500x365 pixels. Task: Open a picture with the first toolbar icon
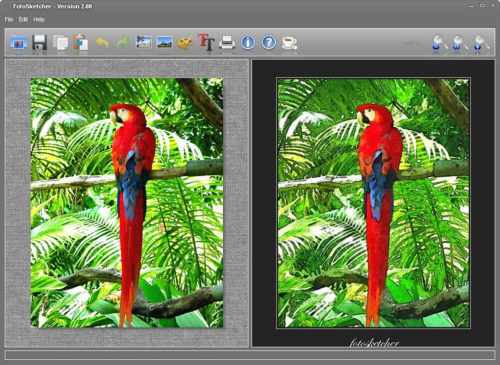(x=18, y=43)
